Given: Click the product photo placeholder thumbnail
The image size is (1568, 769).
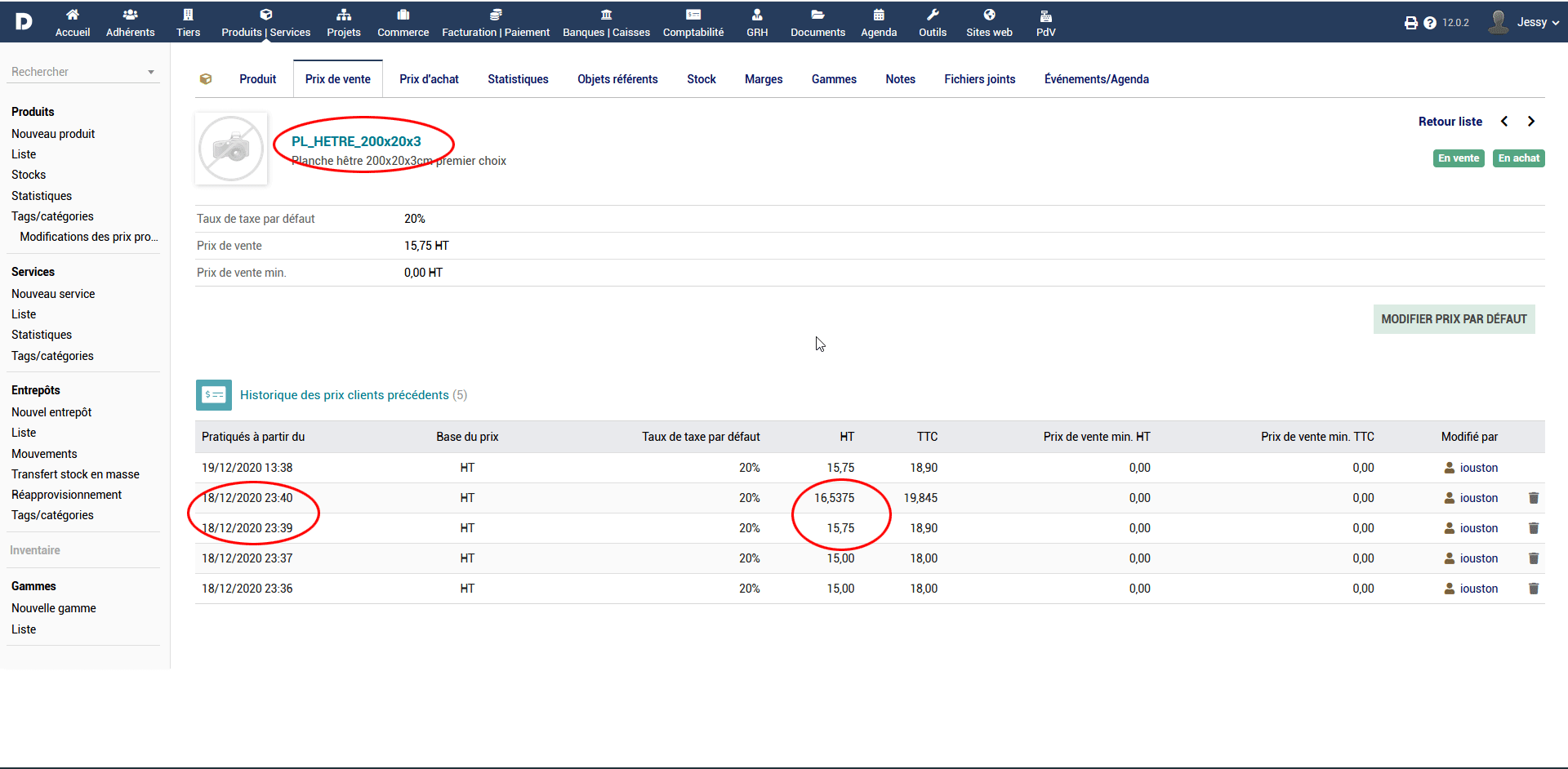Looking at the screenshot, I should [x=232, y=149].
